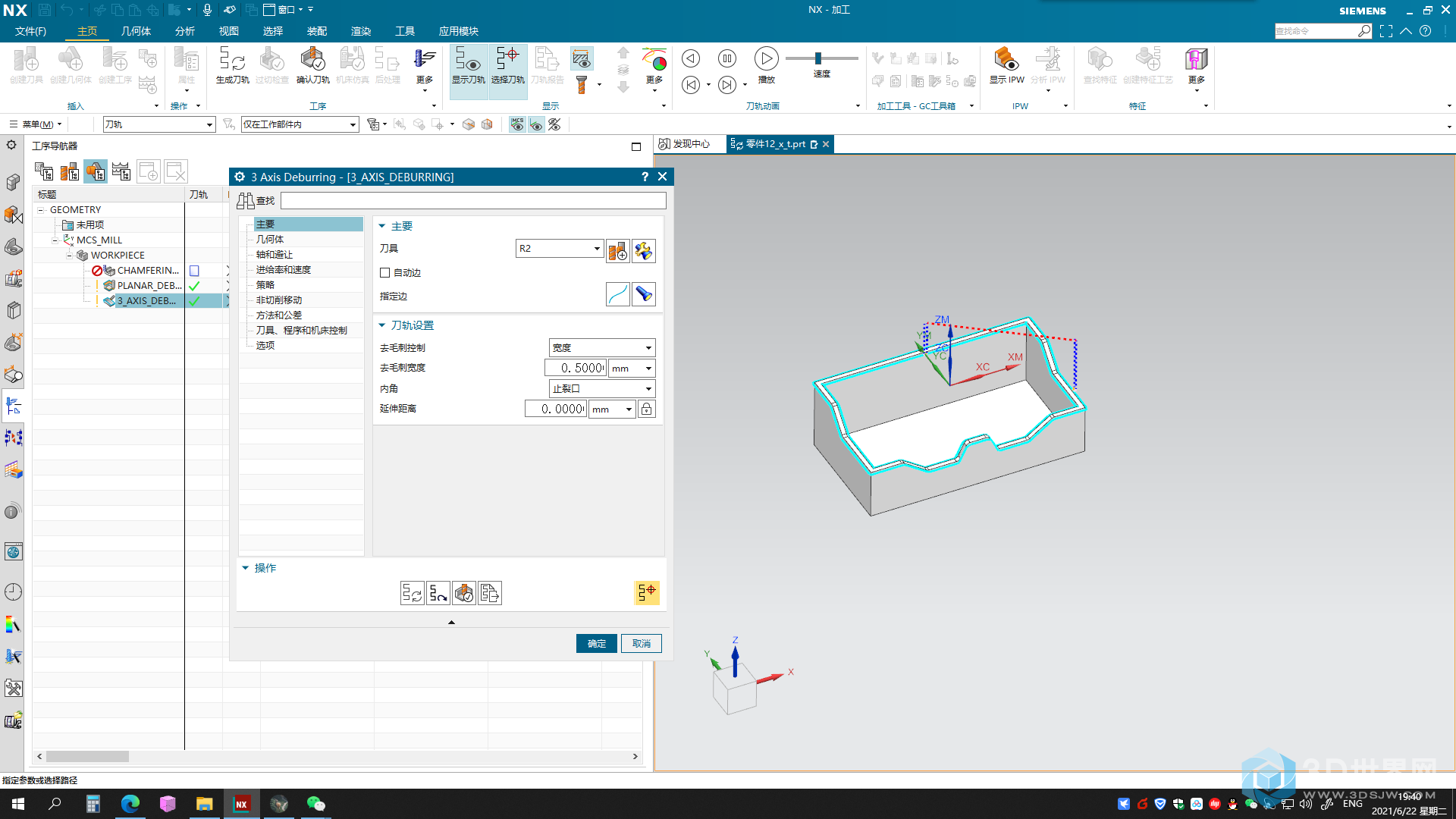This screenshot has width=1456, height=819.
Task: Switch to the 分析 ribbon tab
Action: (x=184, y=31)
